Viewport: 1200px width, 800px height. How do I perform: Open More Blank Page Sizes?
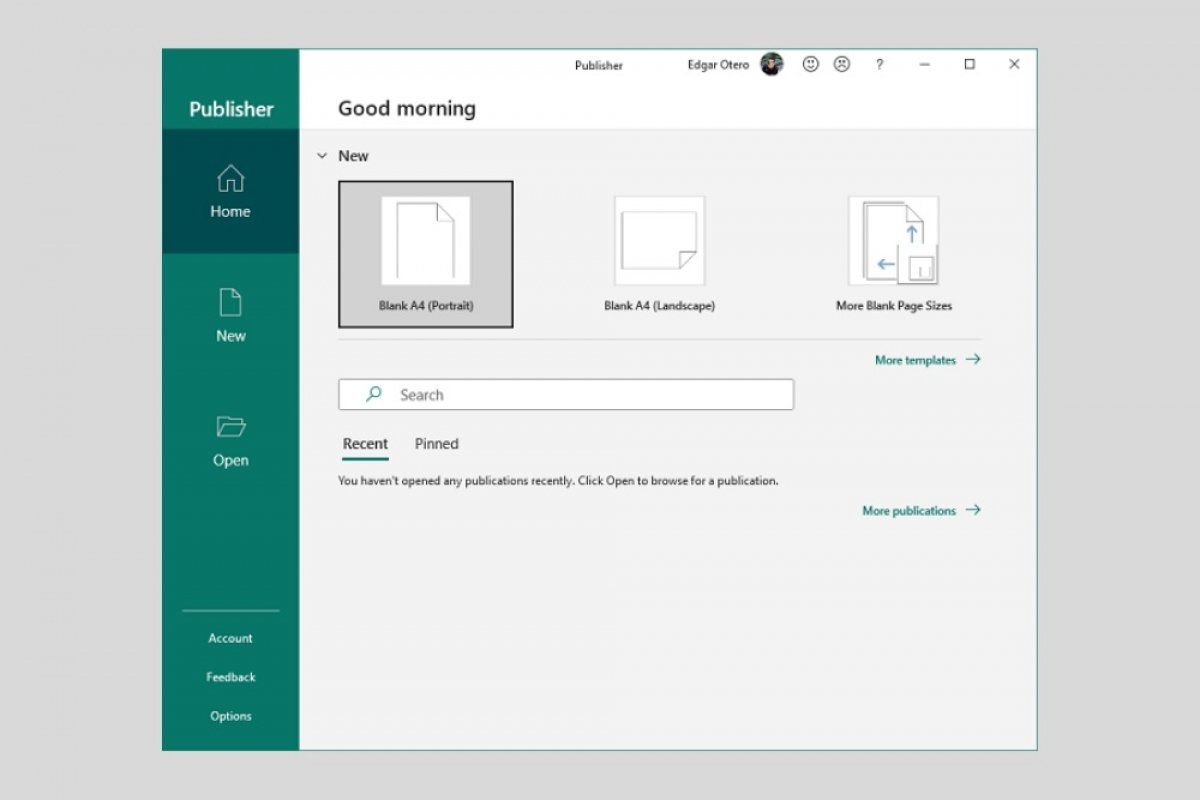[x=894, y=254]
